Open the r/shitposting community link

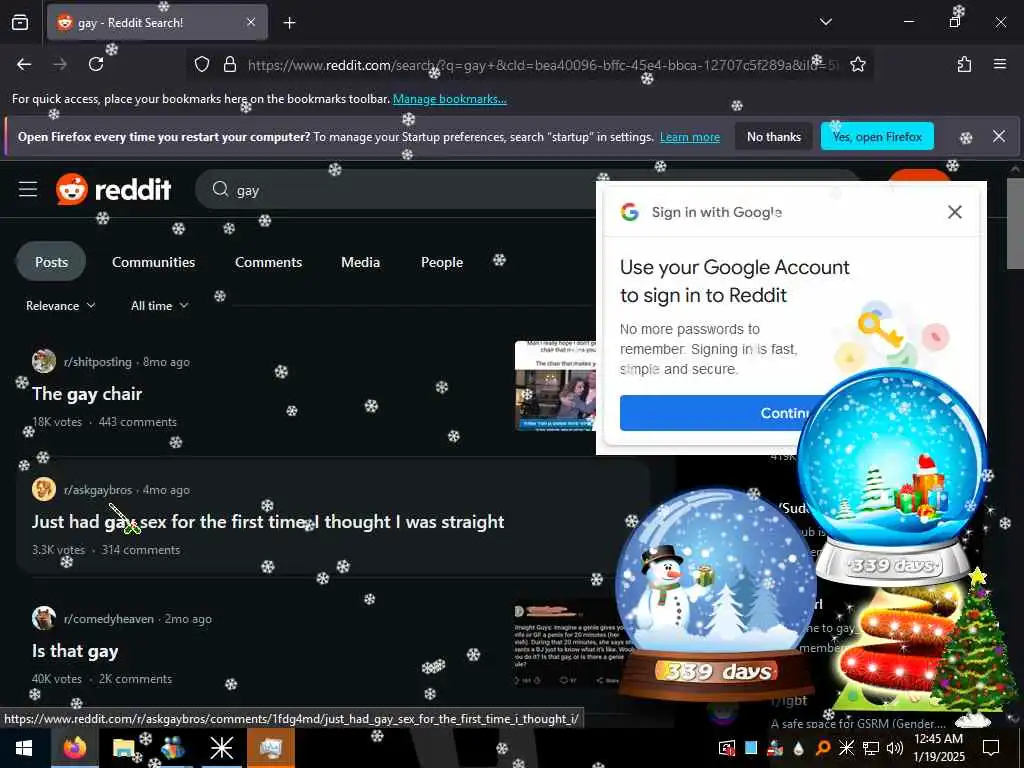(97, 362)
